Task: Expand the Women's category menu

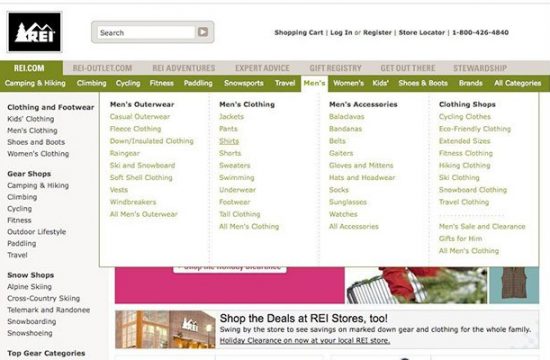Action: point(348,83)
